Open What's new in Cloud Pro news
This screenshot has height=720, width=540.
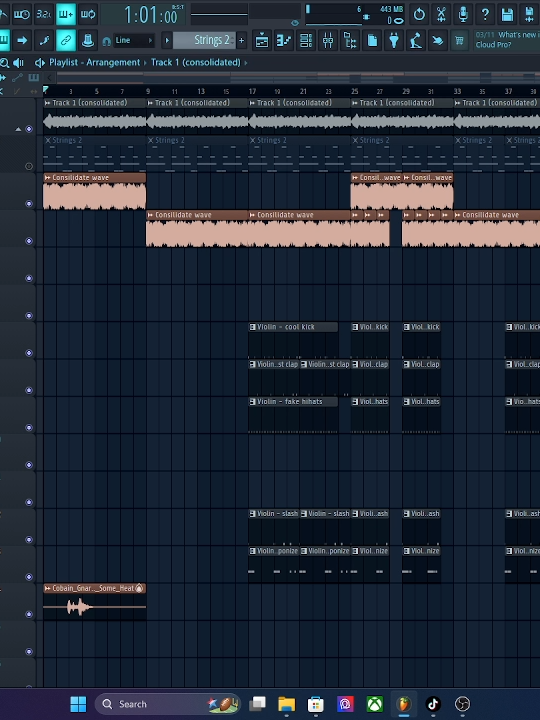507,40
